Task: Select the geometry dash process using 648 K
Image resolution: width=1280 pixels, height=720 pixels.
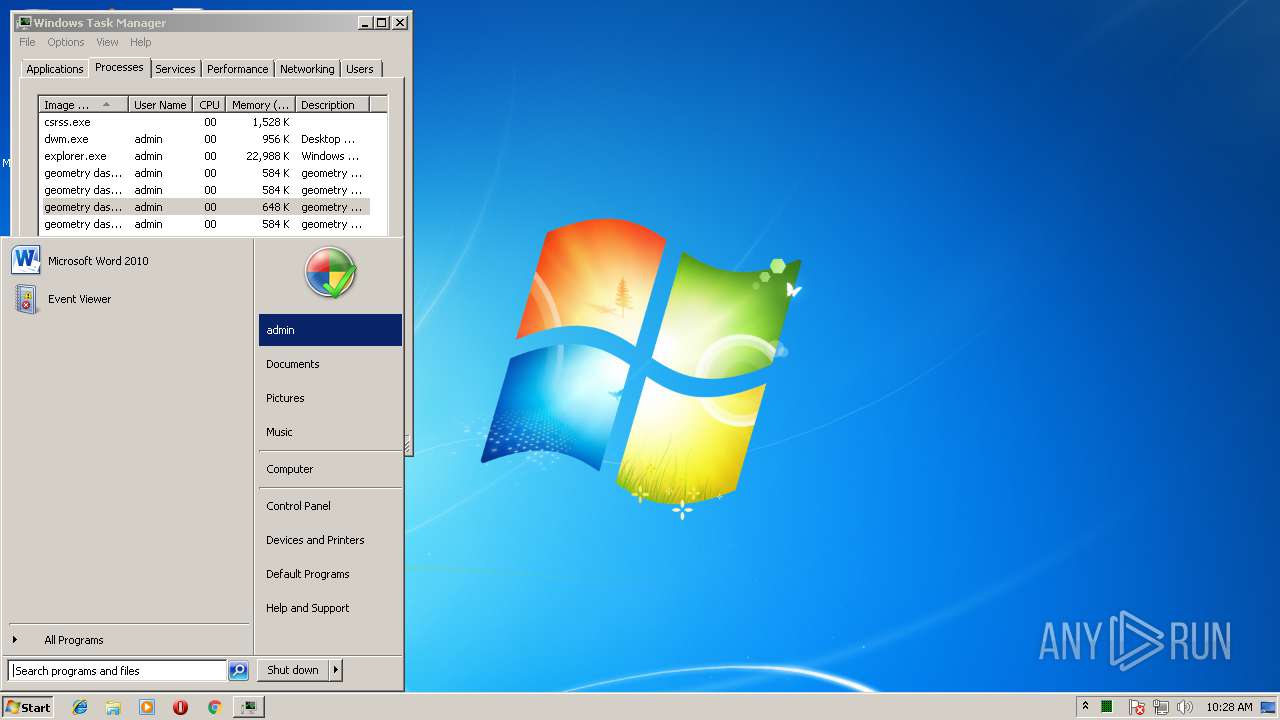Action: 205,207
